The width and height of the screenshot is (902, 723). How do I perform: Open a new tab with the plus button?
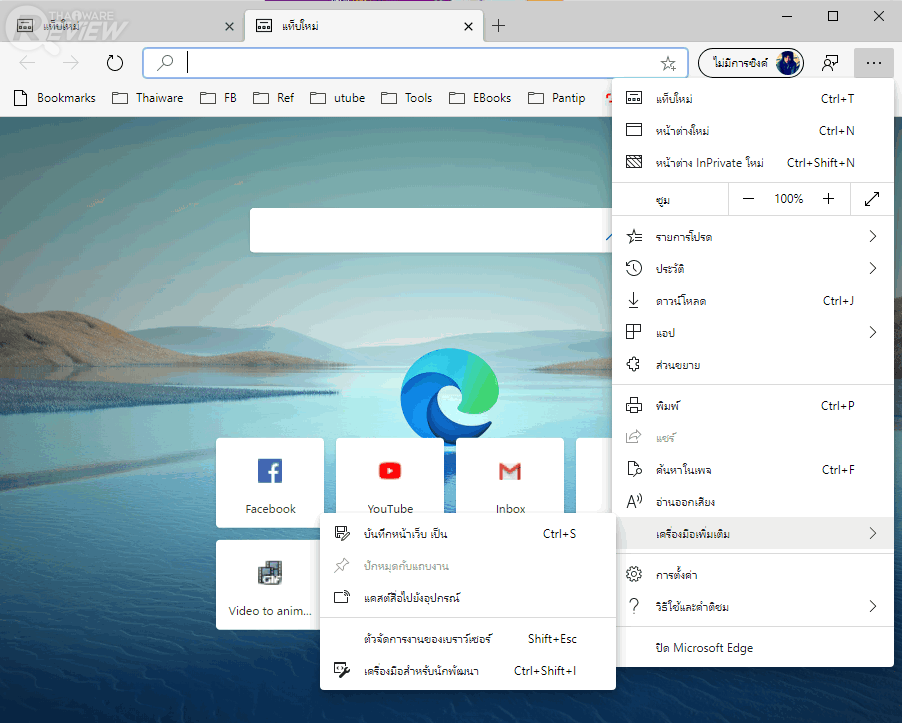tap(498, 25)
